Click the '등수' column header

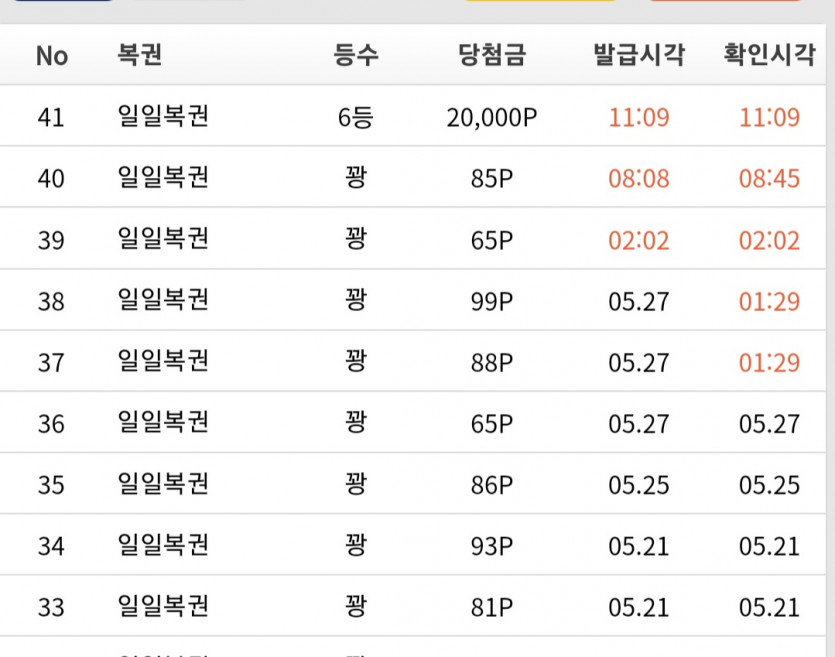(356, 54)
